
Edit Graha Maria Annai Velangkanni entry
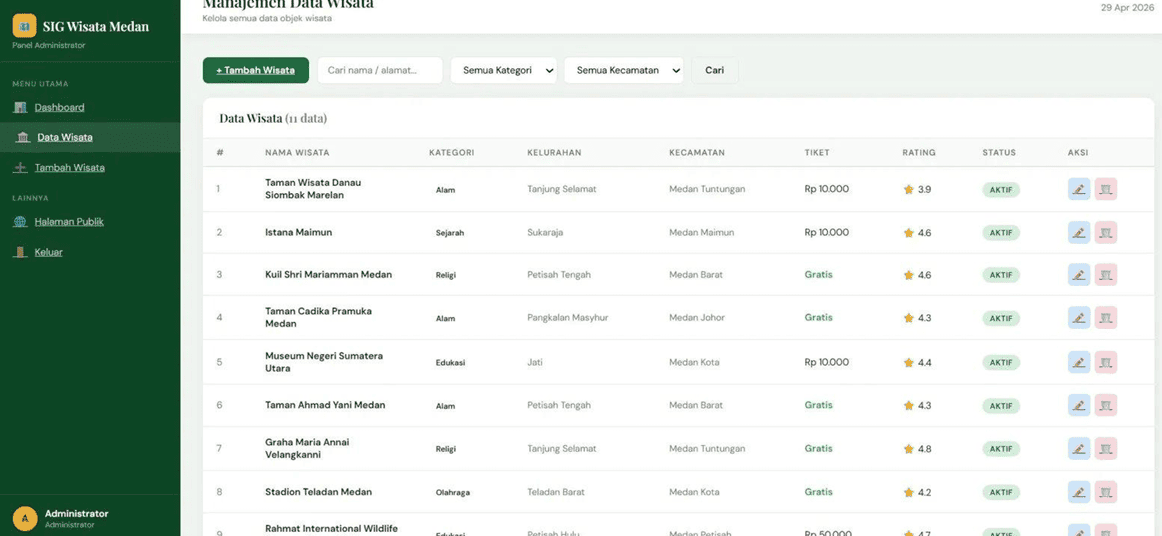[1079, 449]
